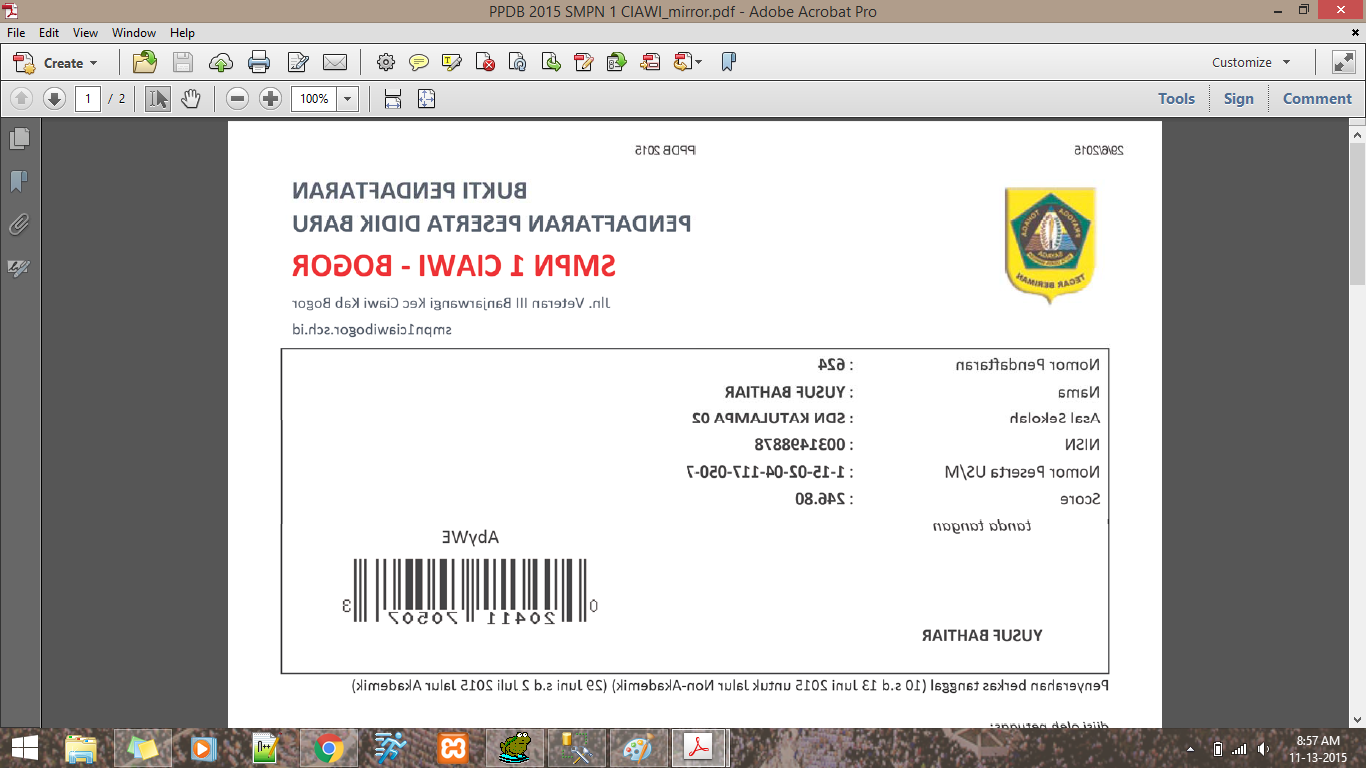Viewport: 1366px width, 768px height.
Task: Open the Create dropdown menu
Action: click(x=55, y=62)
